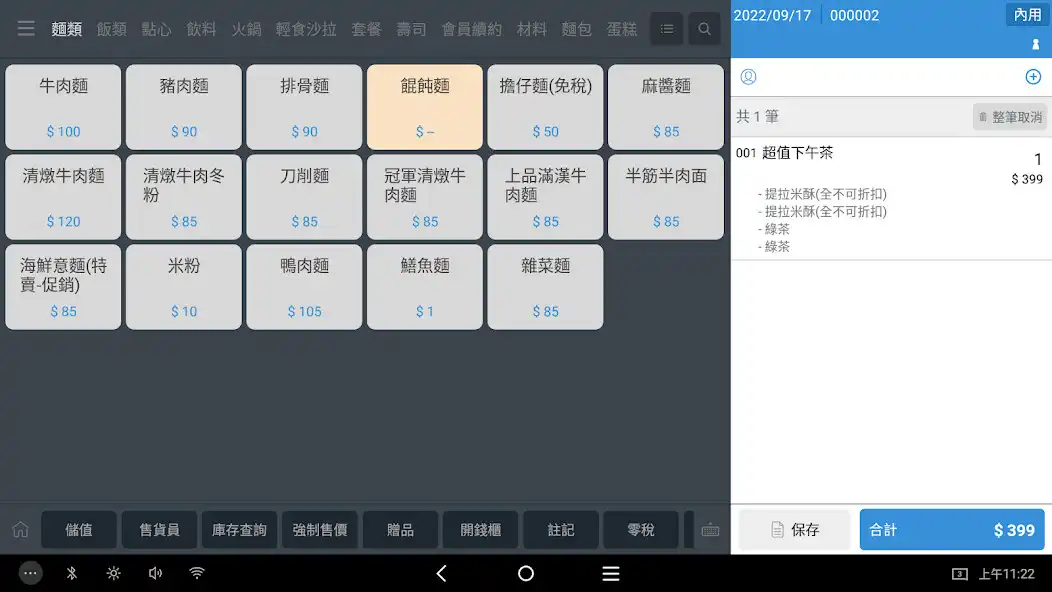Open 庫存查詢 stock inquiry

pos(239,530)
